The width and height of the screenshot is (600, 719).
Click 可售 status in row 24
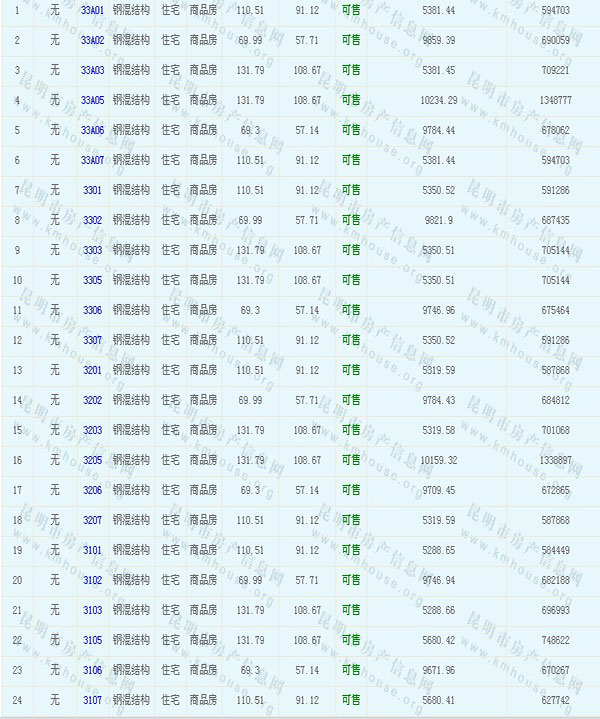tap(350, 700)
